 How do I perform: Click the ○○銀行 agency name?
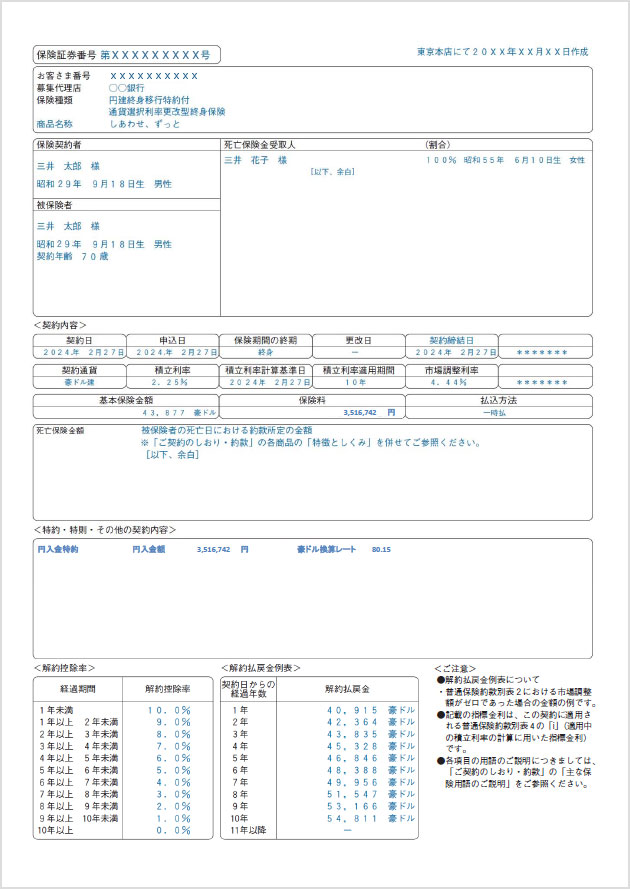coord(126,88)
